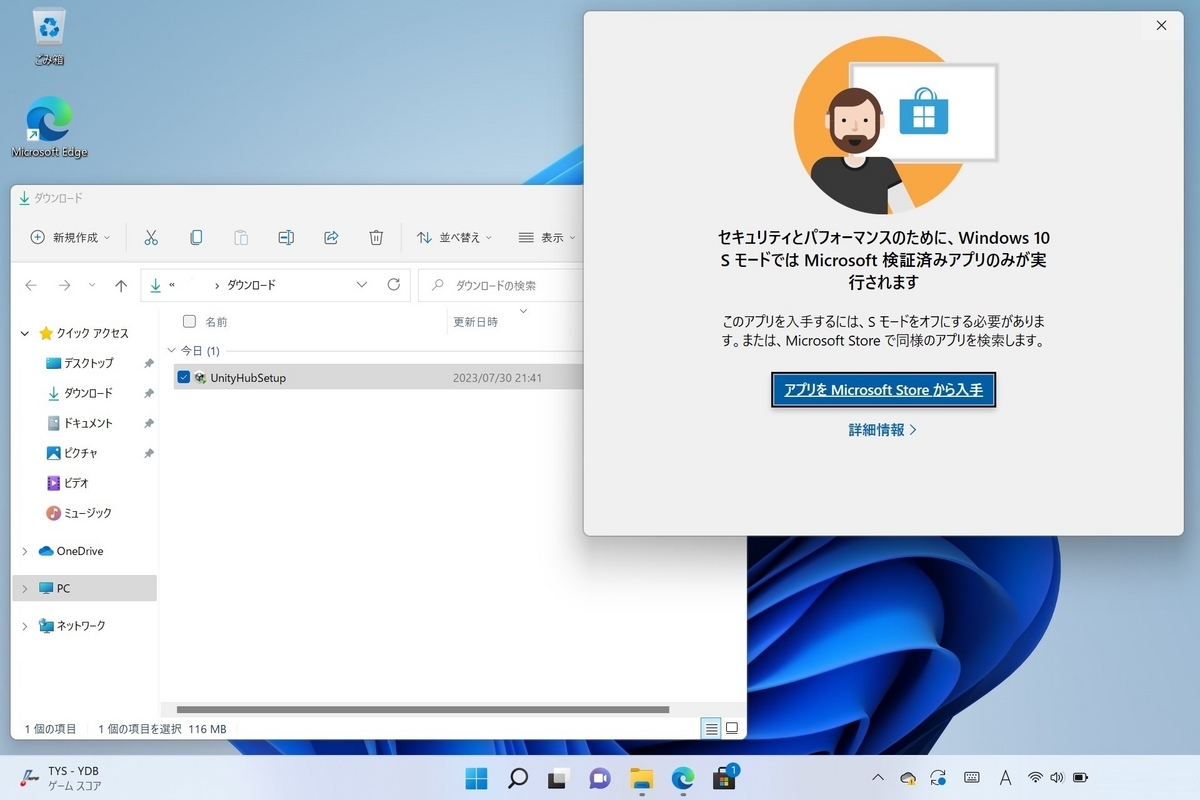Switch to details view icon in status bar
The height and width of the screenshot is (800, 1200).
[711, 729]
